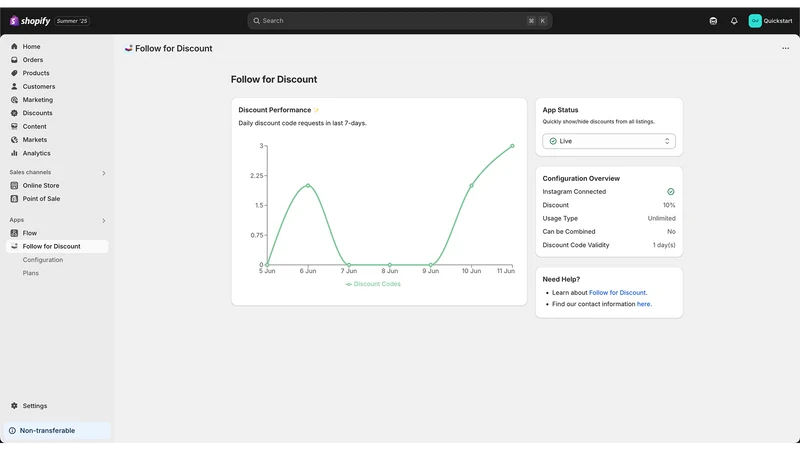Screen dimensions: 800x450
Task: Expand the Apps section chevron
Action: coord(104,220)
